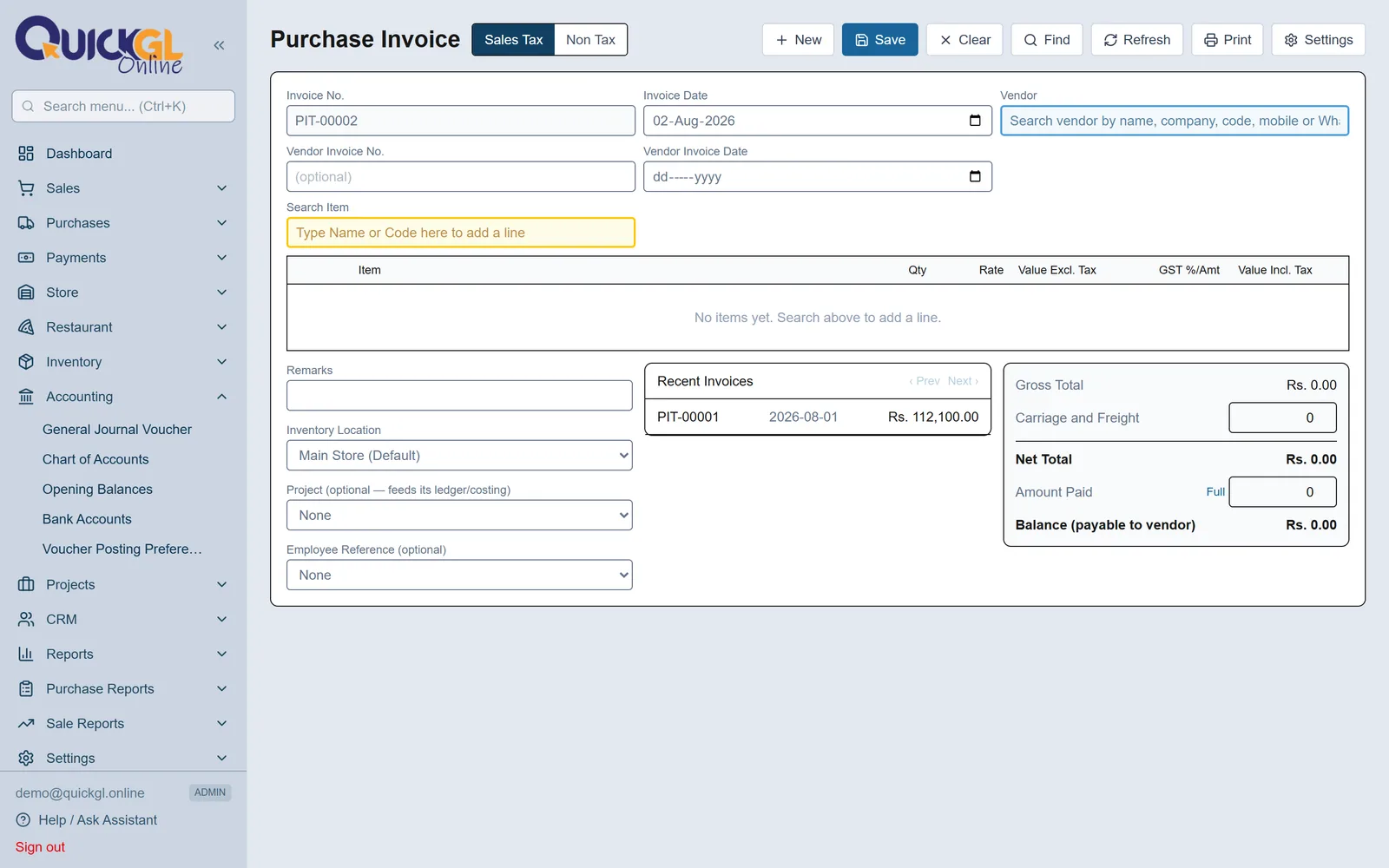Click the Purchase Reports clipboard icon
Image resolution: width=1389 pixels, height=868 pixels.
[26, 688]
